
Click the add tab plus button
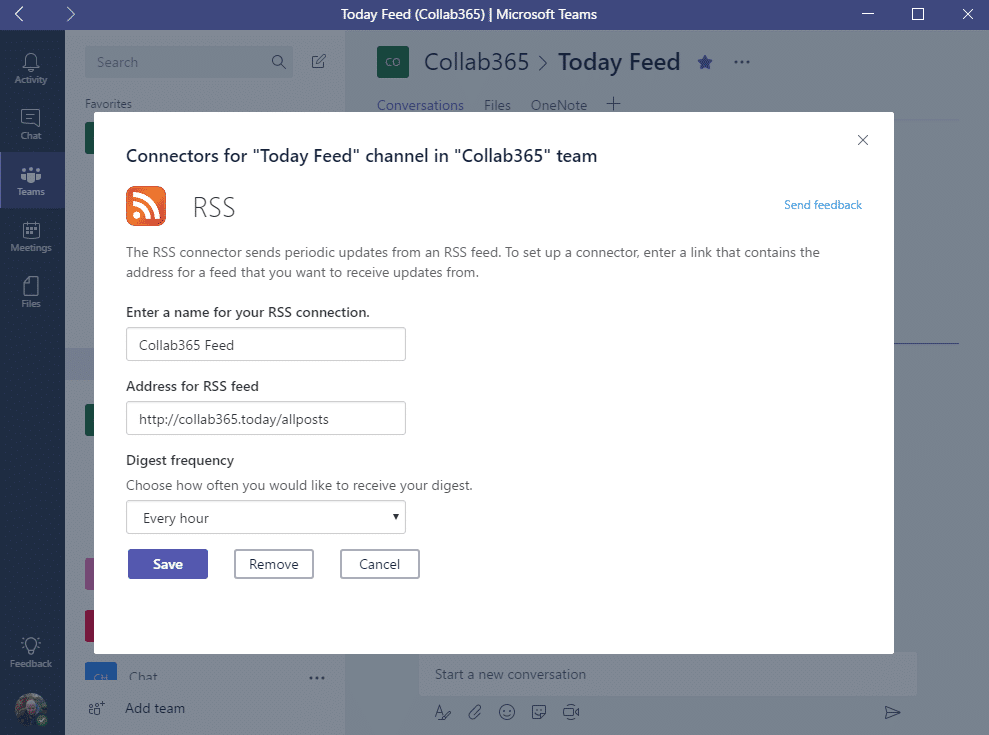pyautogui.click(x=613, y=103)
